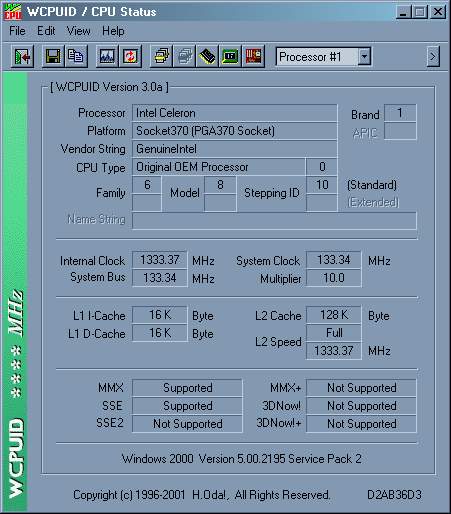Click the Processor field 'Intel Celeron'
The height and width of the screenshot is (514, 451).
point(235,113)
